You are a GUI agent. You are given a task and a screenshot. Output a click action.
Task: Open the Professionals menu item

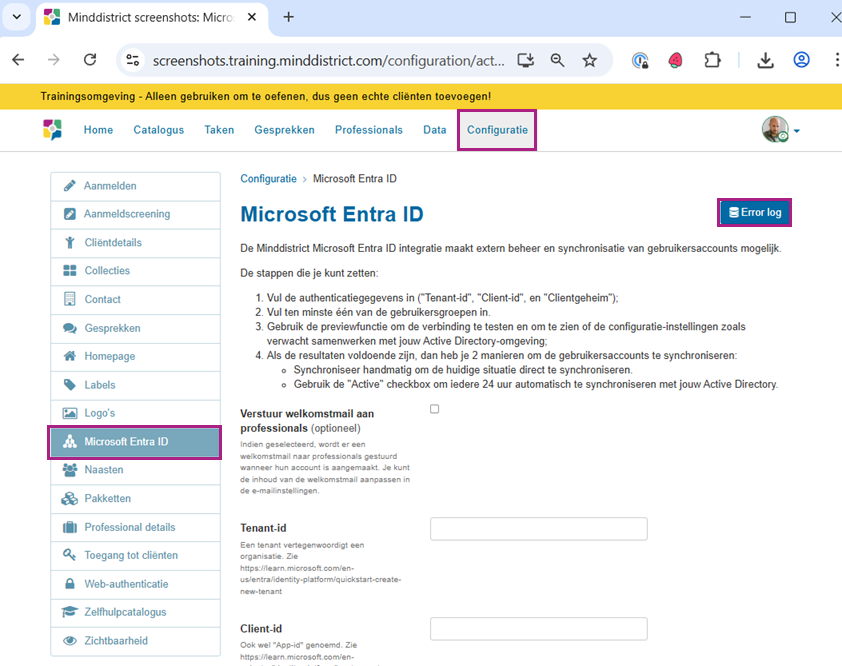click(369, 130)
